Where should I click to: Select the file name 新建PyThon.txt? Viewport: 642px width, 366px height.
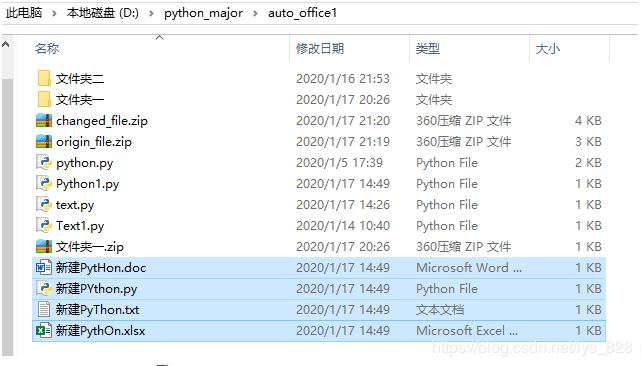(x=97, y=310)
